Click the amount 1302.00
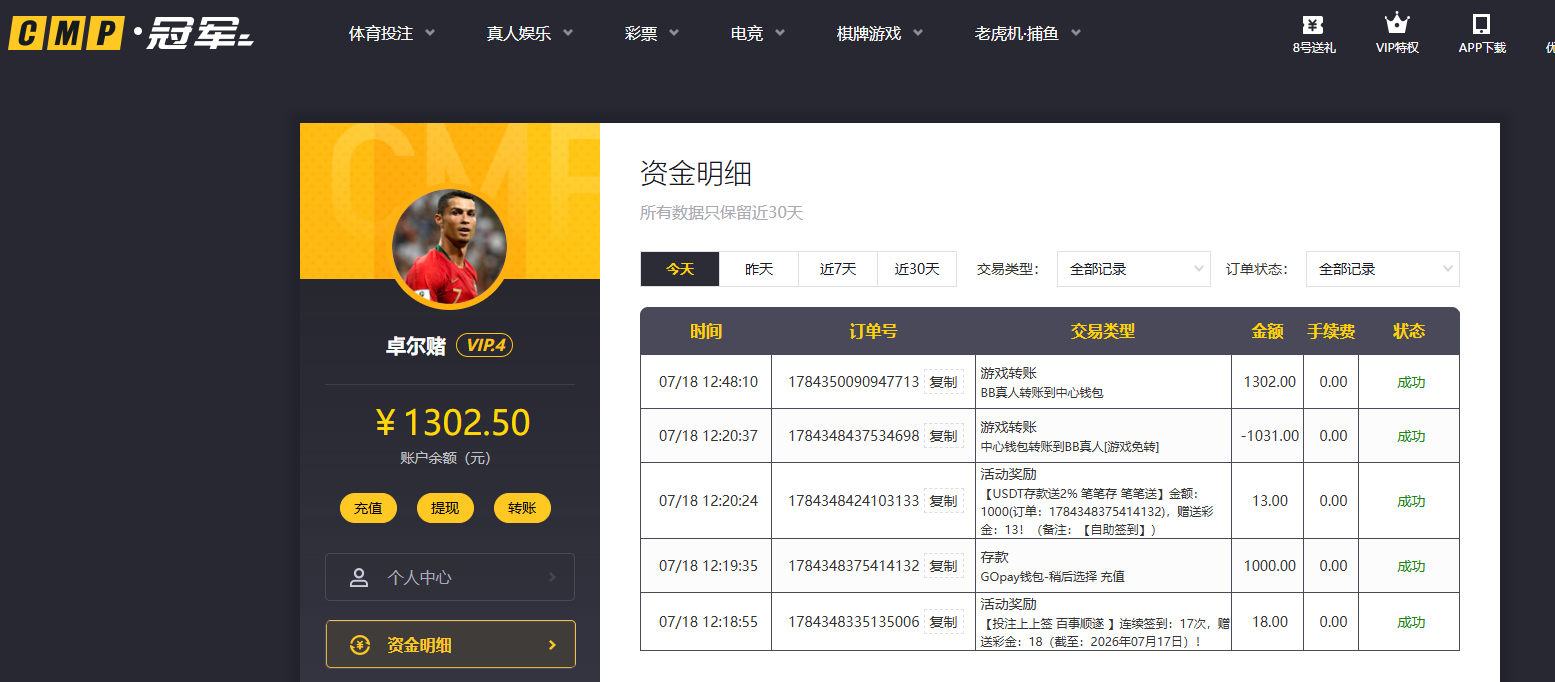Viewport: 1555px width, 682px height. click(1269, 382)
